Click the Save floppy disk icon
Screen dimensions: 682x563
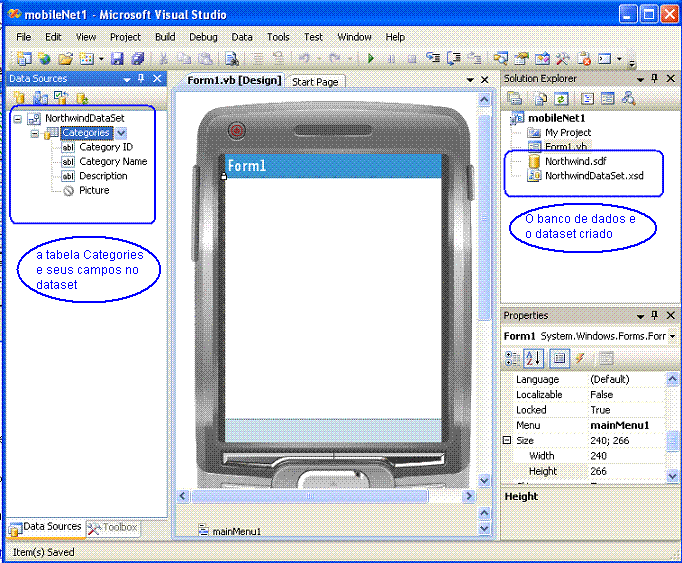[x=117, y=58]
